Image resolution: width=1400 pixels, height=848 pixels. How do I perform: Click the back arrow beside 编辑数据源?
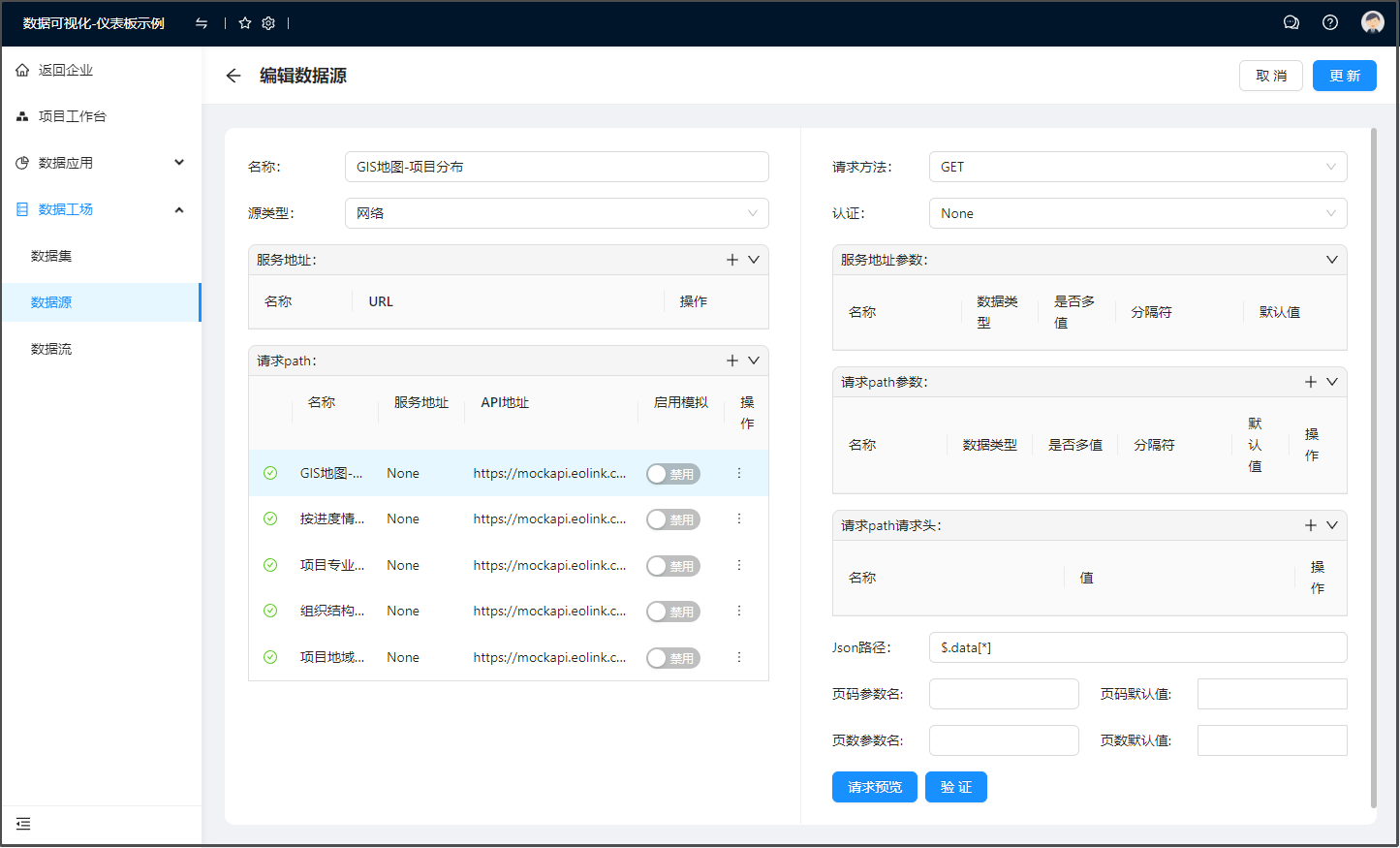point(233,76)
